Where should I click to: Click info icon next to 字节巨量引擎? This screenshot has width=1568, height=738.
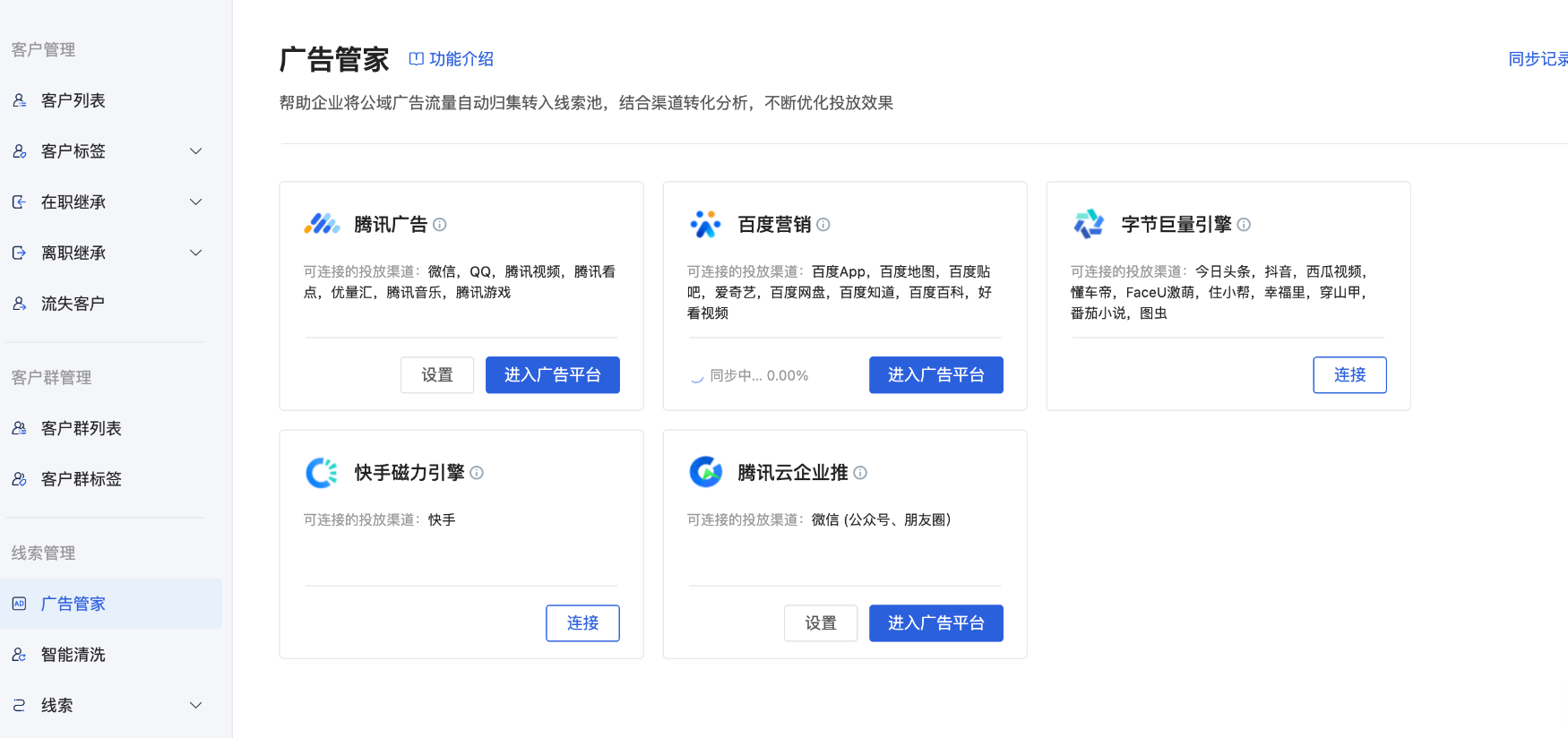coord(1244,225)
